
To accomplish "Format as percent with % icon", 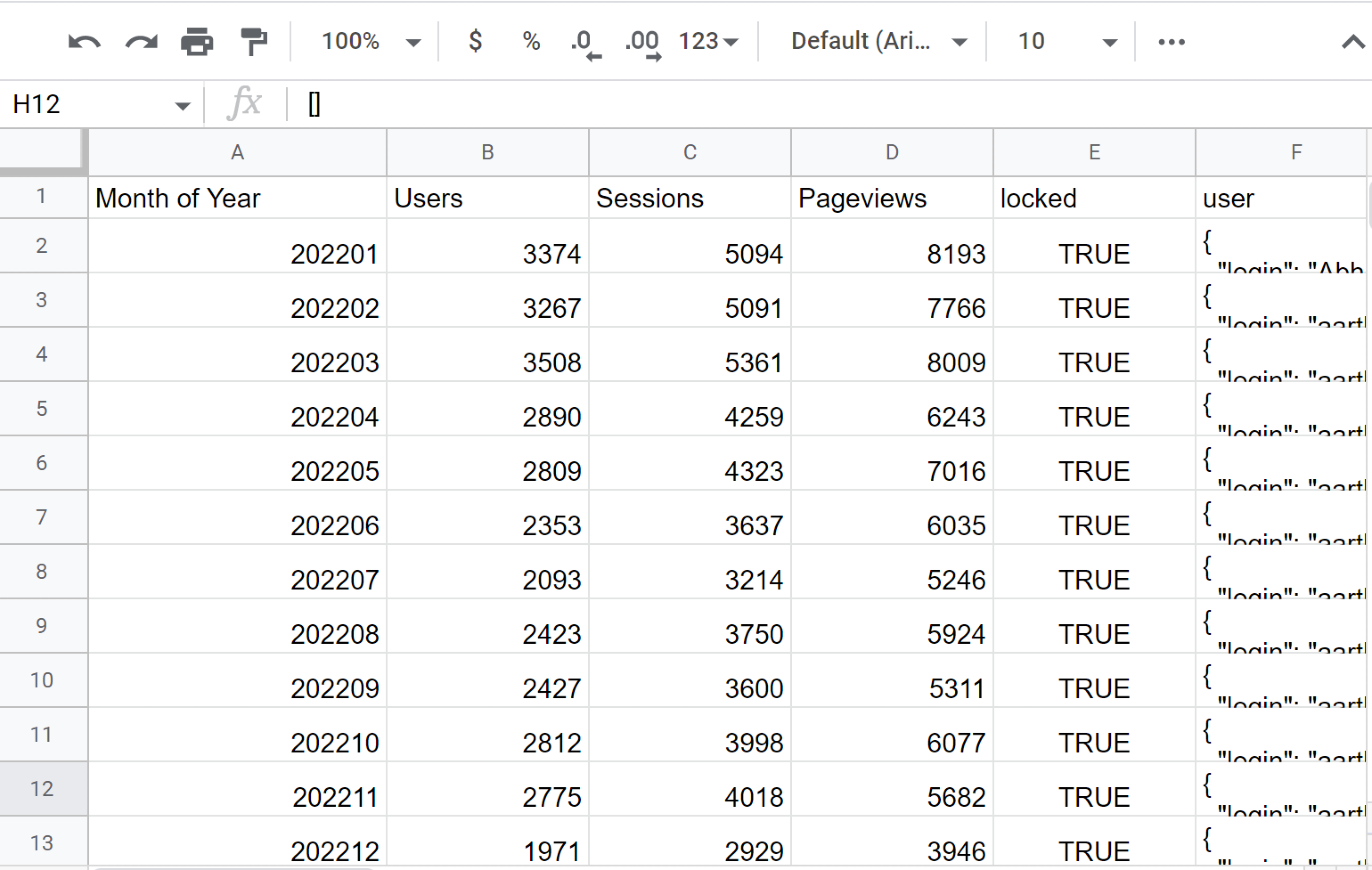I will coord(531,42).
